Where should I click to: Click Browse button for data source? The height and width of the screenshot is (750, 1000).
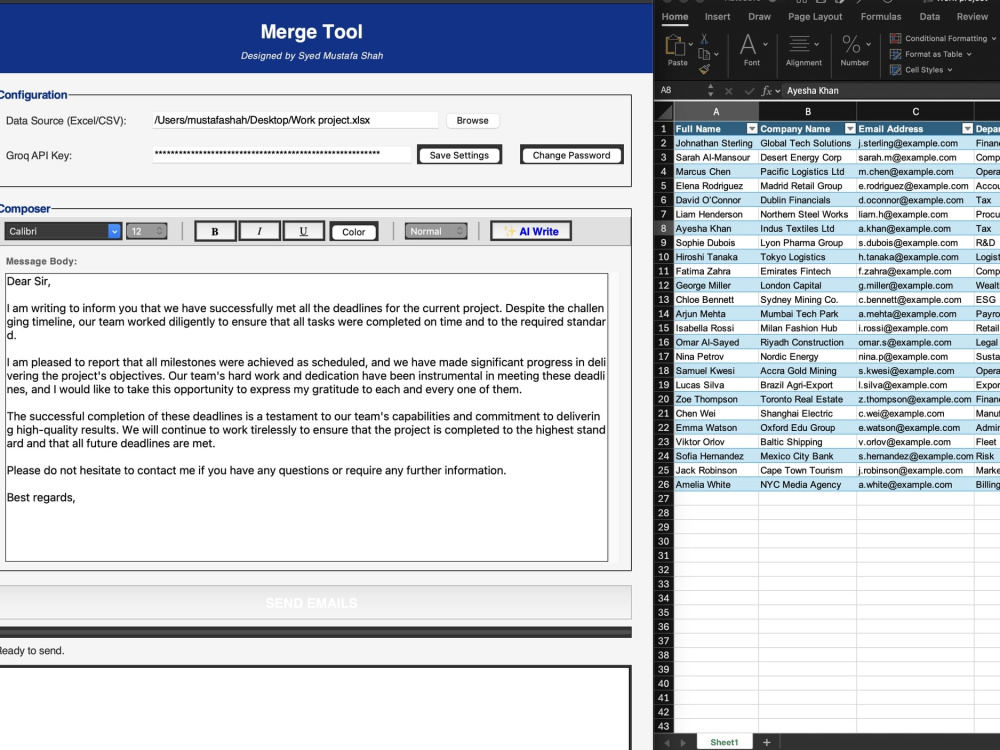tap(473, 121)
